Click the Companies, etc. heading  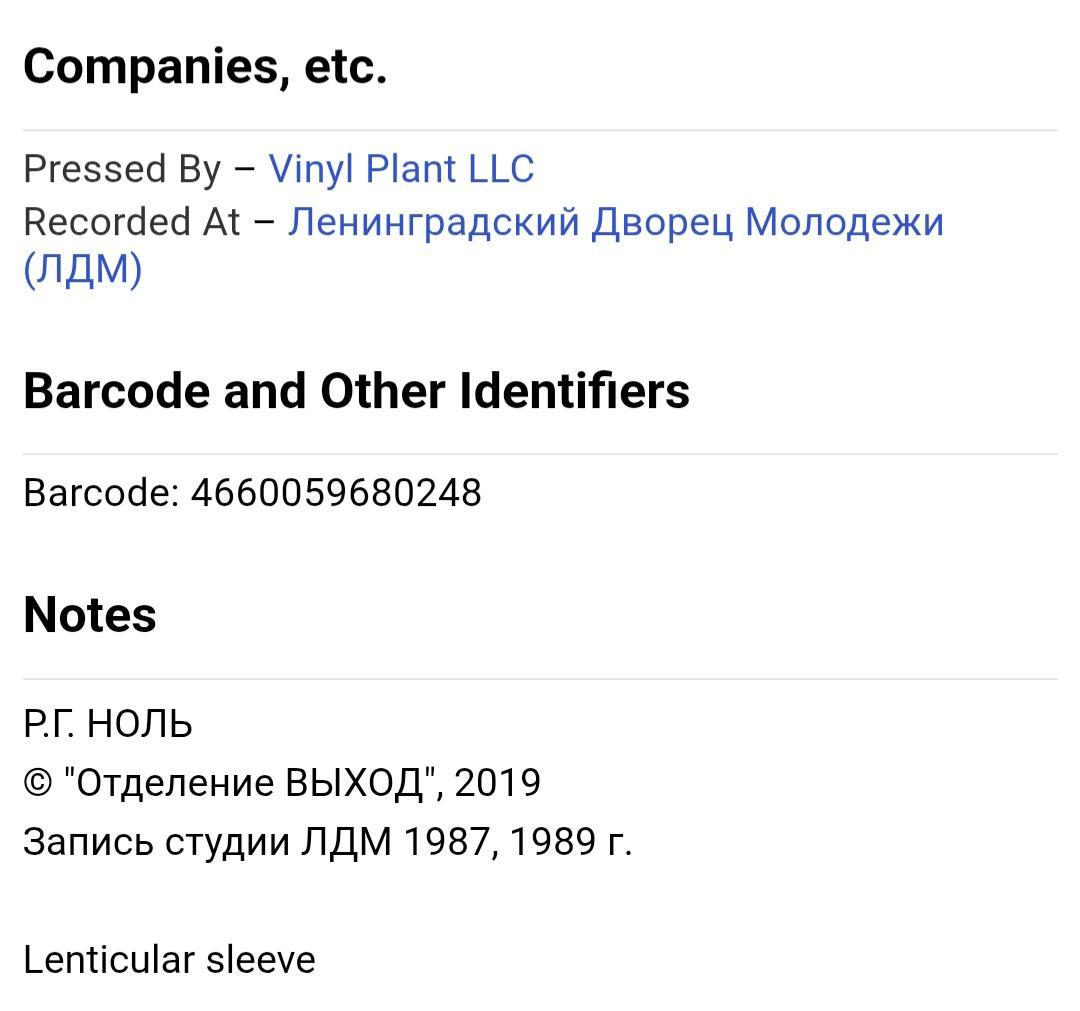tap(205, 67)
